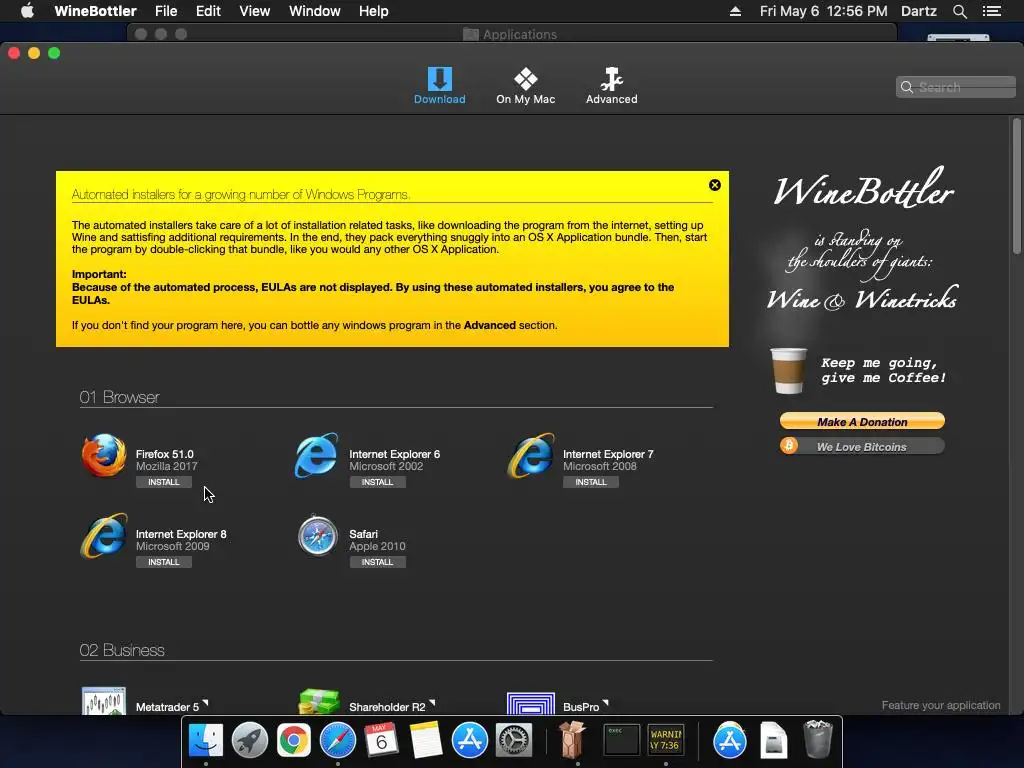The height and width of the screenshot is (768, 1024).
Task: Click the Dartz user name
Action: pyautogui.click(x=919, y=11)
